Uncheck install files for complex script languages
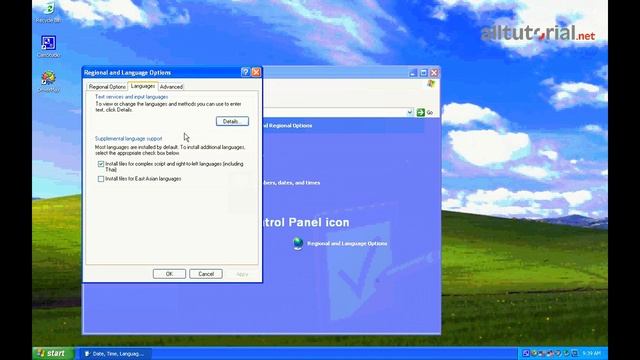This screenshot has width=640, height=360. tap(101, 164)
